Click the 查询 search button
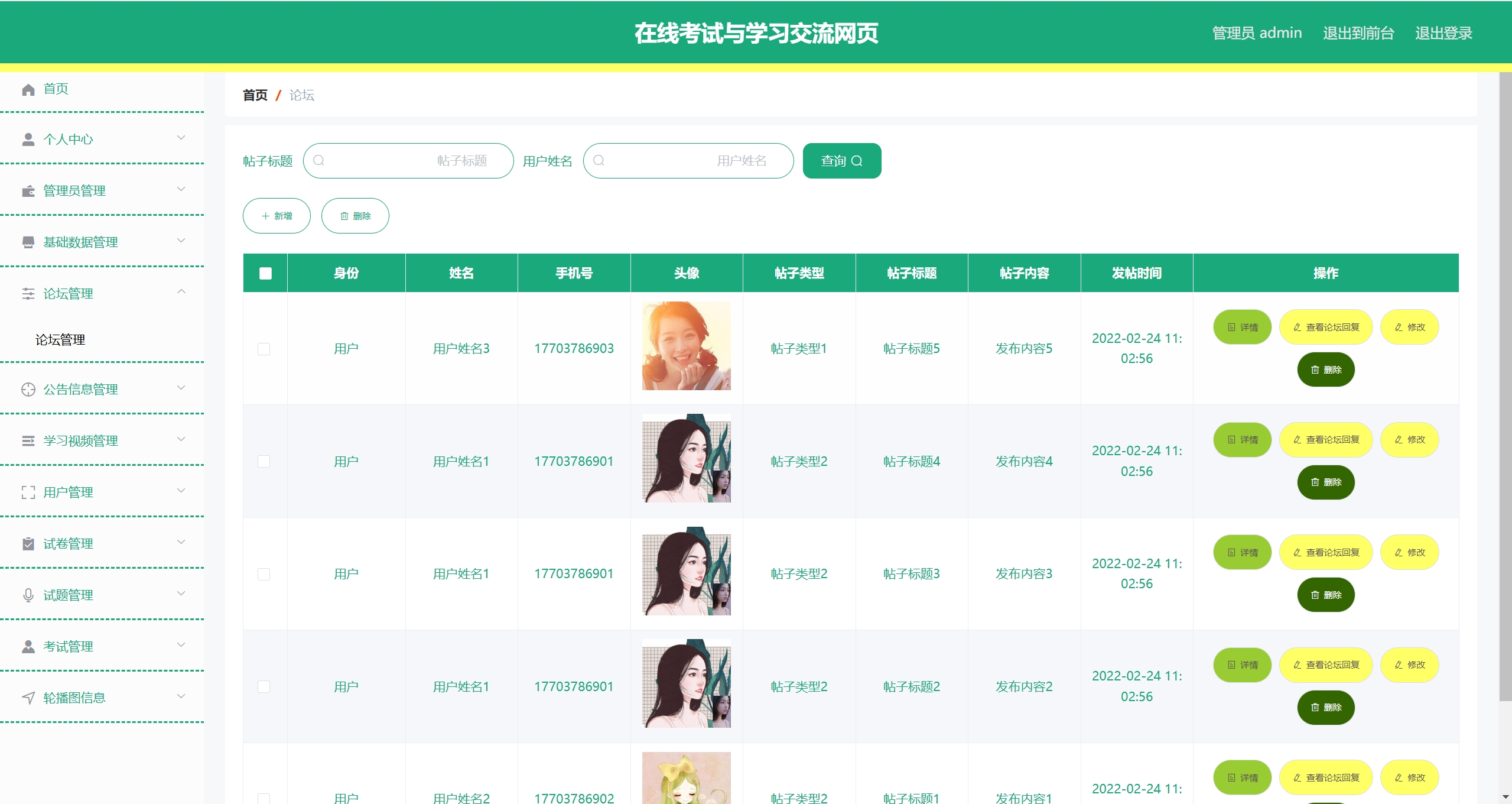1512x804 pixels. [x=842, y=161]
